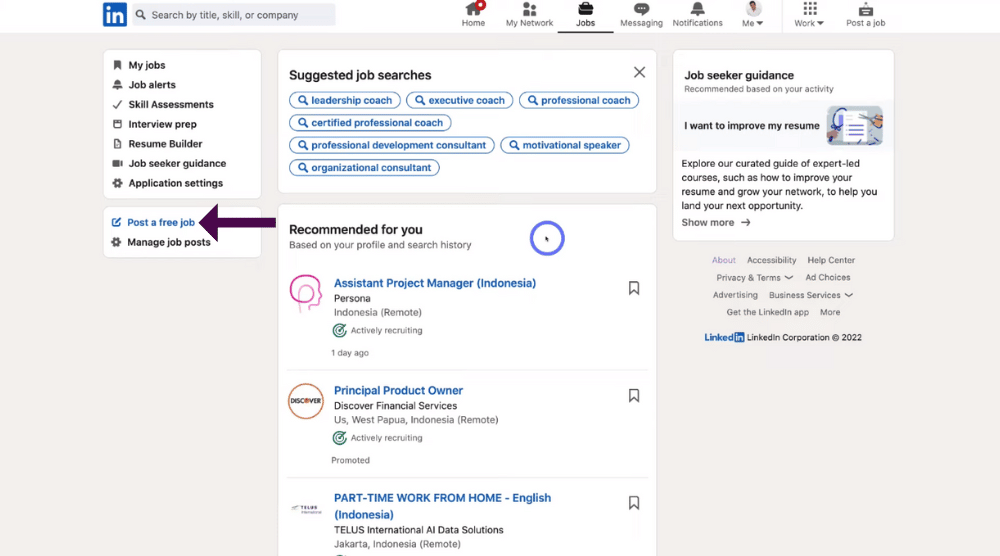This screenshot has width=1000, height=556.
Task: Expand Privacy & Terms dropdown
Action: click(754, 277)
